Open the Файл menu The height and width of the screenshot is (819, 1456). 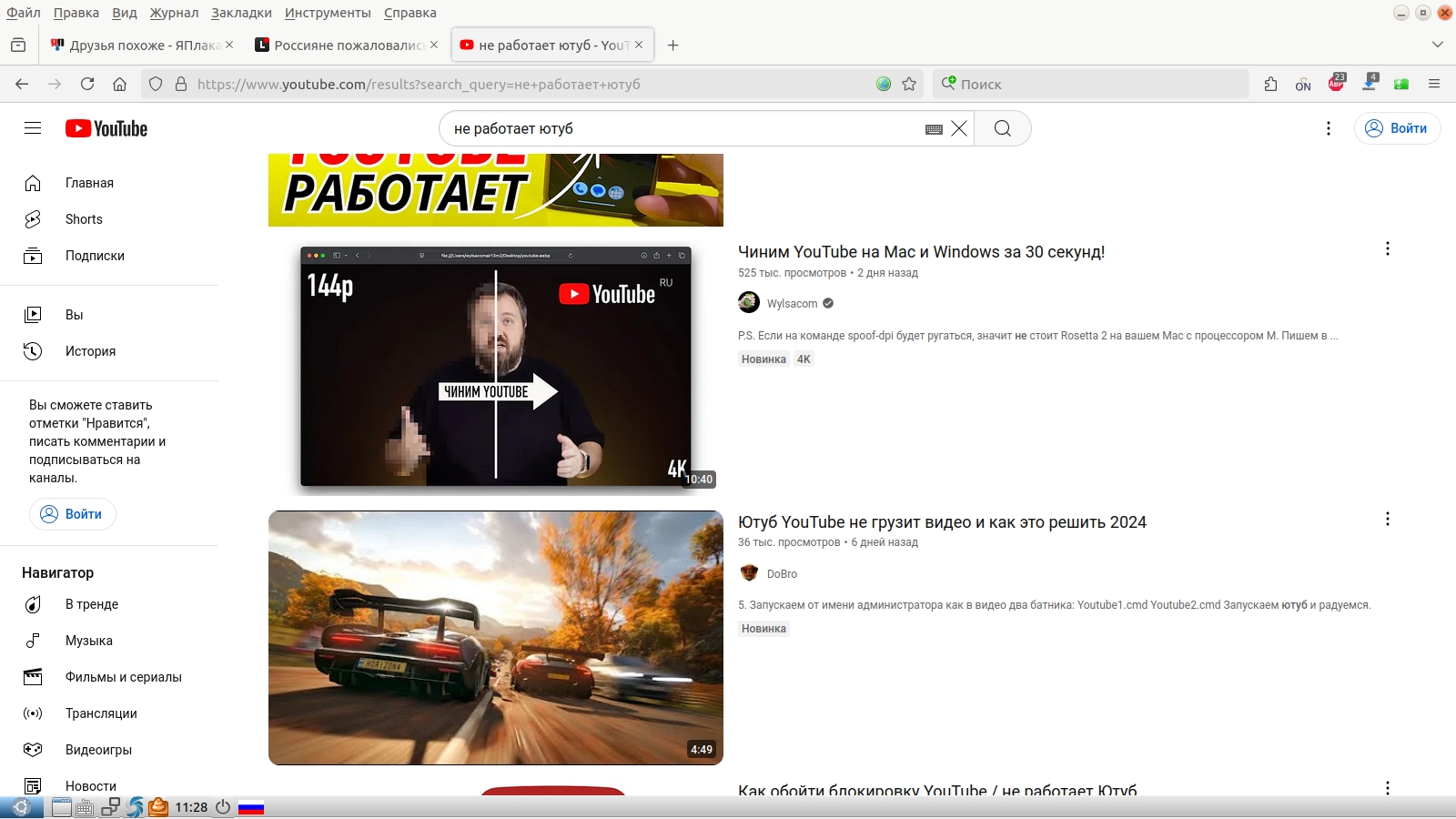tap(24, 13)
